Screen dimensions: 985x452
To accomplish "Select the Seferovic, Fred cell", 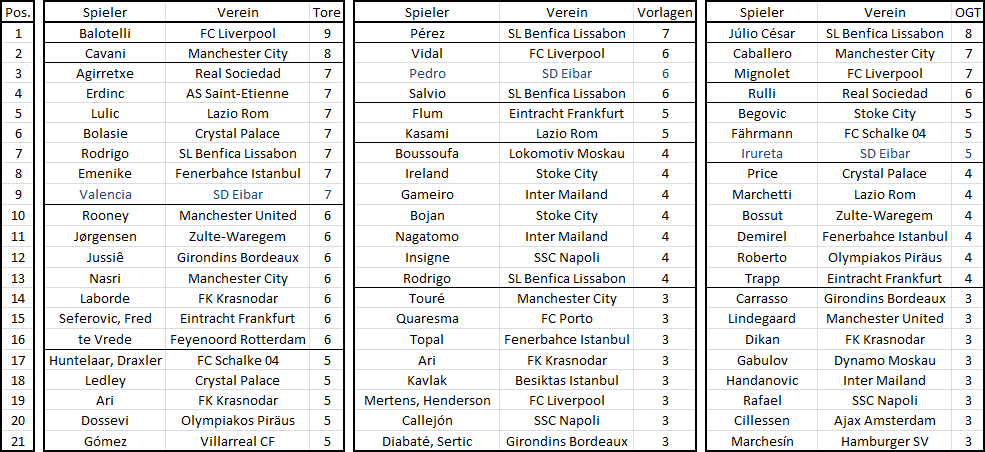I will click(105, 318).
